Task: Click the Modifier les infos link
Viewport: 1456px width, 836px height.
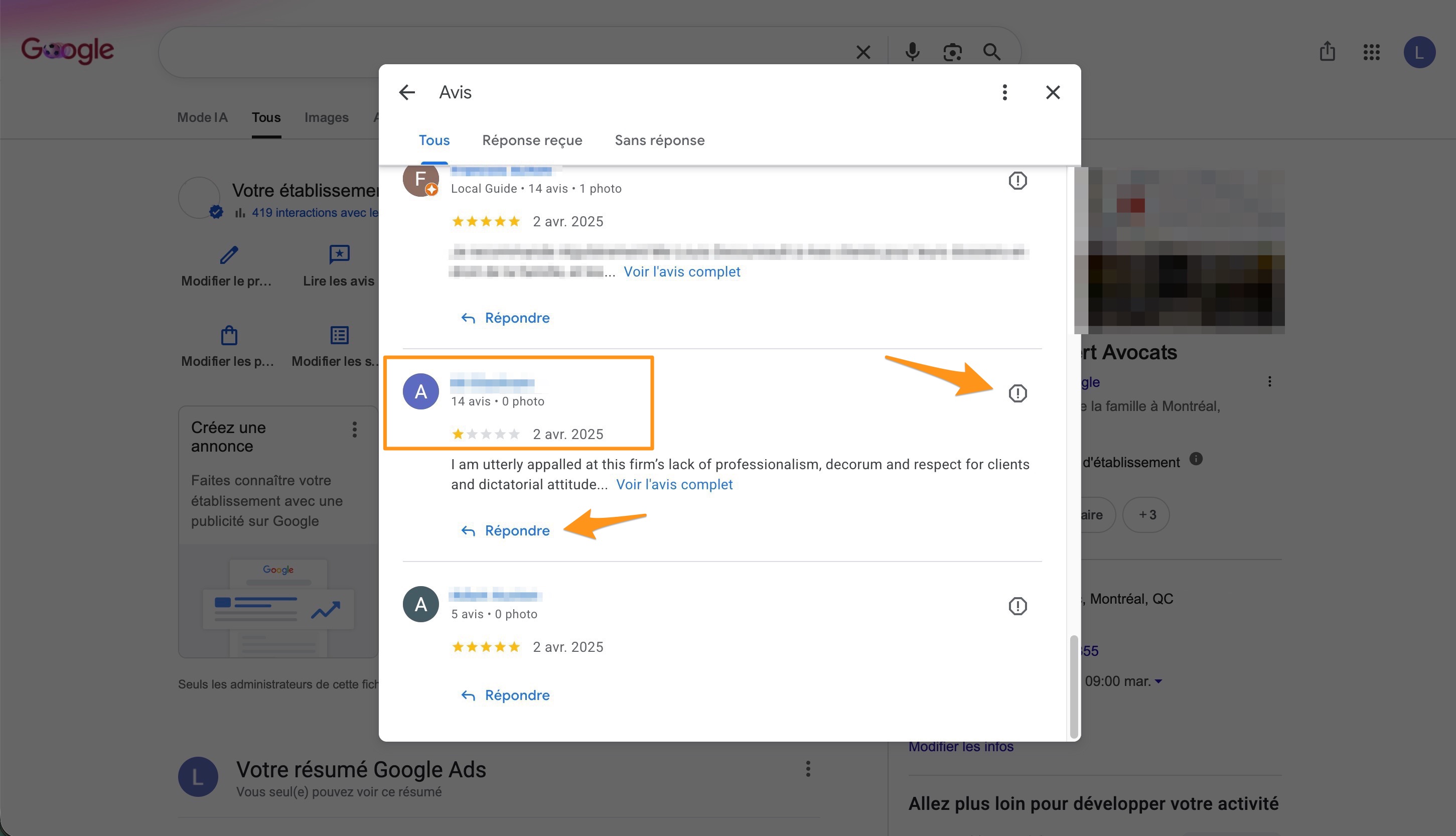Action: tap(961, 747)
